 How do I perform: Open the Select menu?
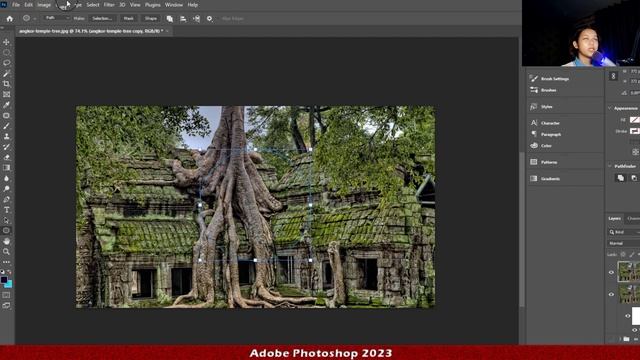(x=93, y=5)
